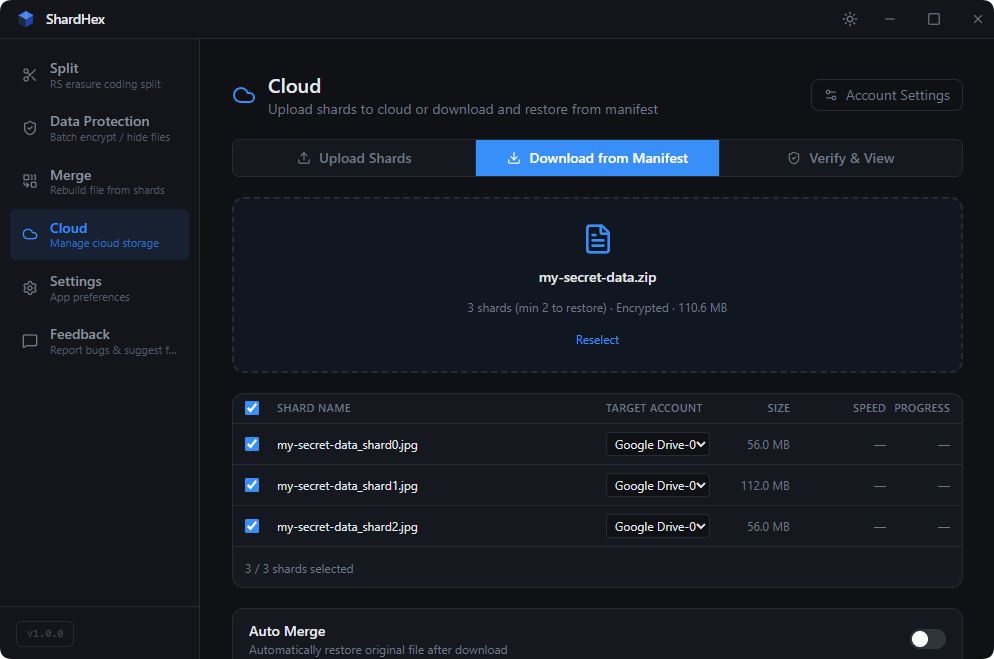Viewport: 994px width, 659px height.
Task: Click the Merge grid icon in sidebar
Action: coord(30,181)
